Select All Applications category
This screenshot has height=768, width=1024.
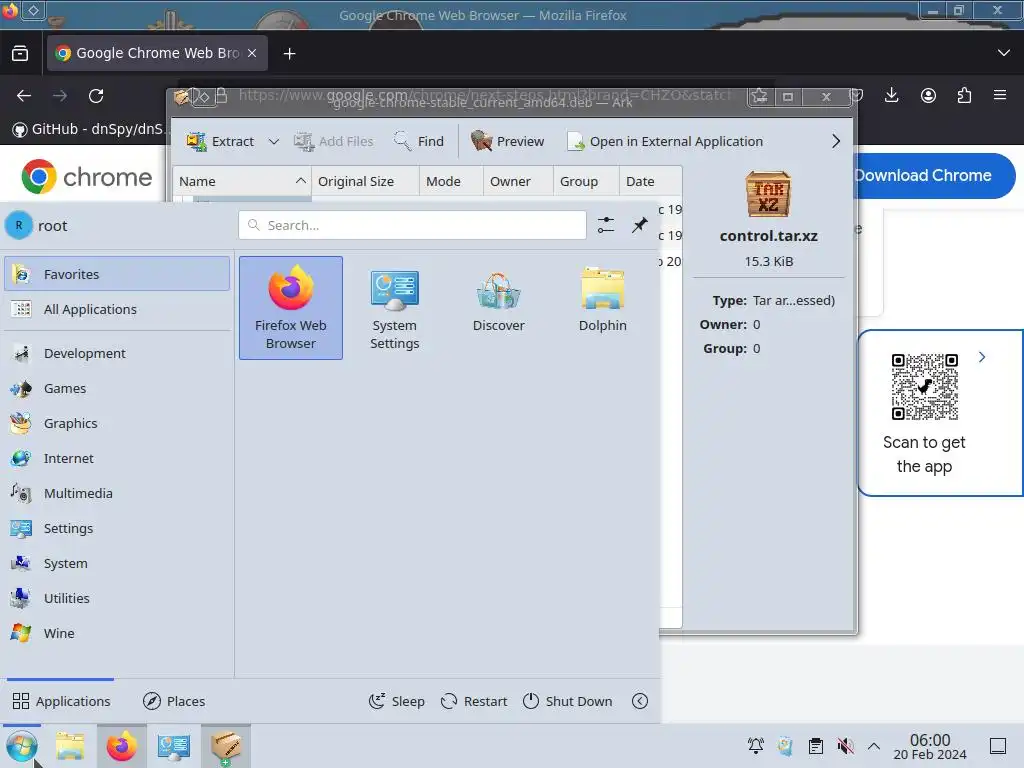[x=117, y=309]
